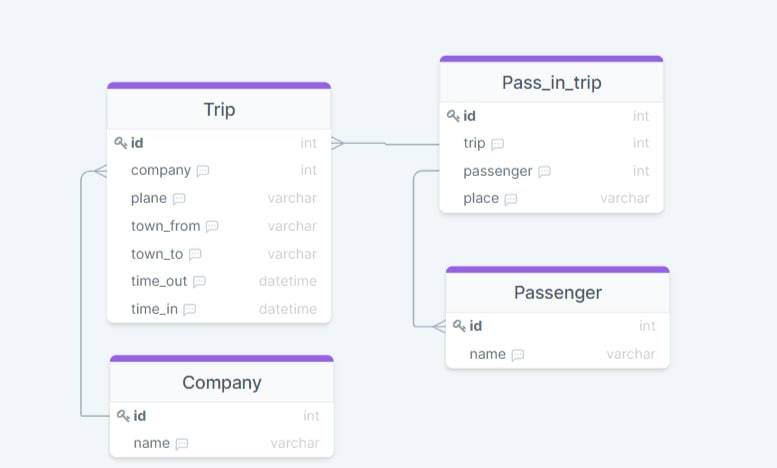Click the key icon in Trip table

[121, 143]
